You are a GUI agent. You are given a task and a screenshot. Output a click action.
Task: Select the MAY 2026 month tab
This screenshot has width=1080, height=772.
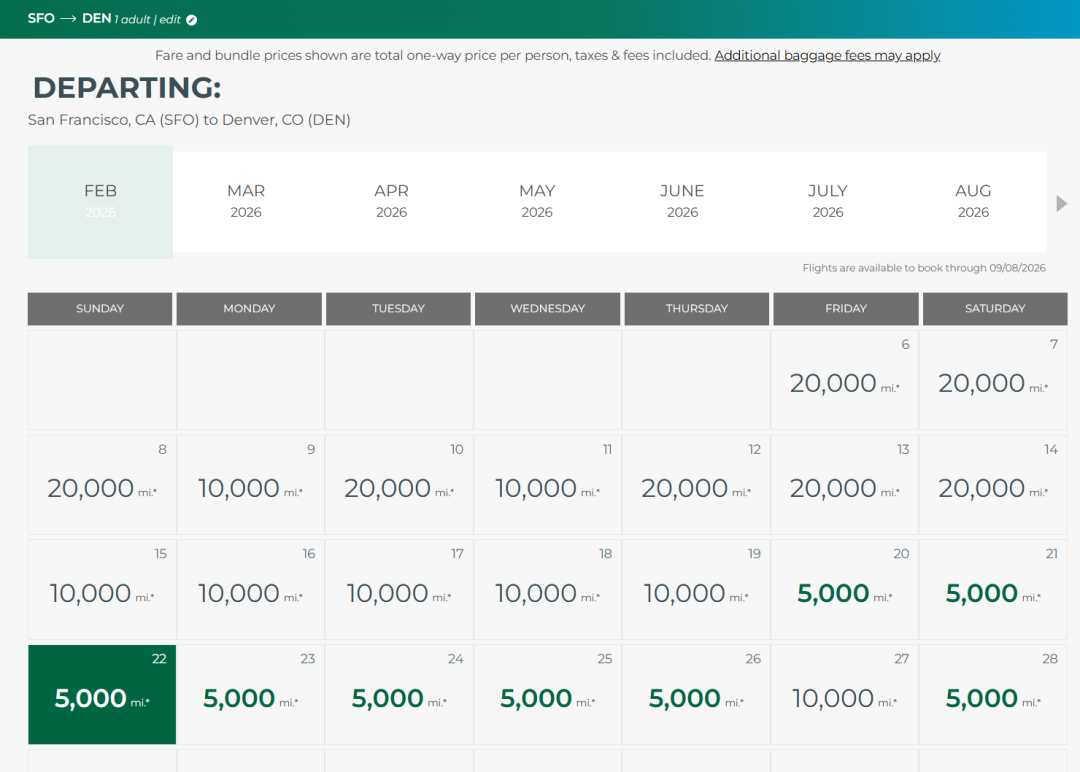click(537, 201)
